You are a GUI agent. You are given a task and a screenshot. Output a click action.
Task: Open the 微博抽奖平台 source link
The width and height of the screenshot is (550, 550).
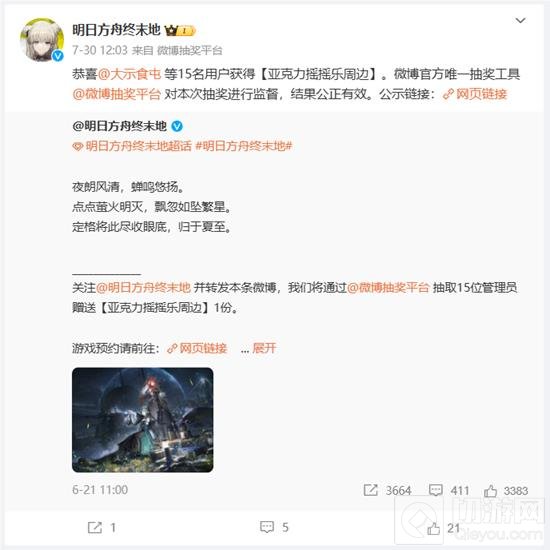click(189, 51)
